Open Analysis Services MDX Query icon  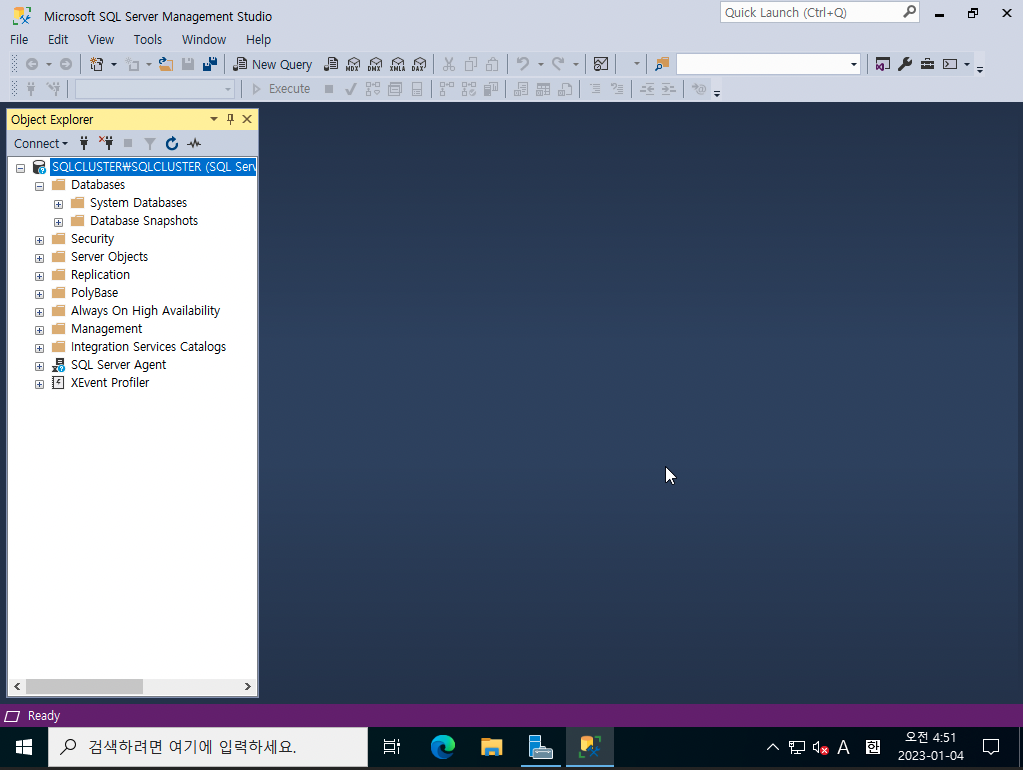[353, 64]
